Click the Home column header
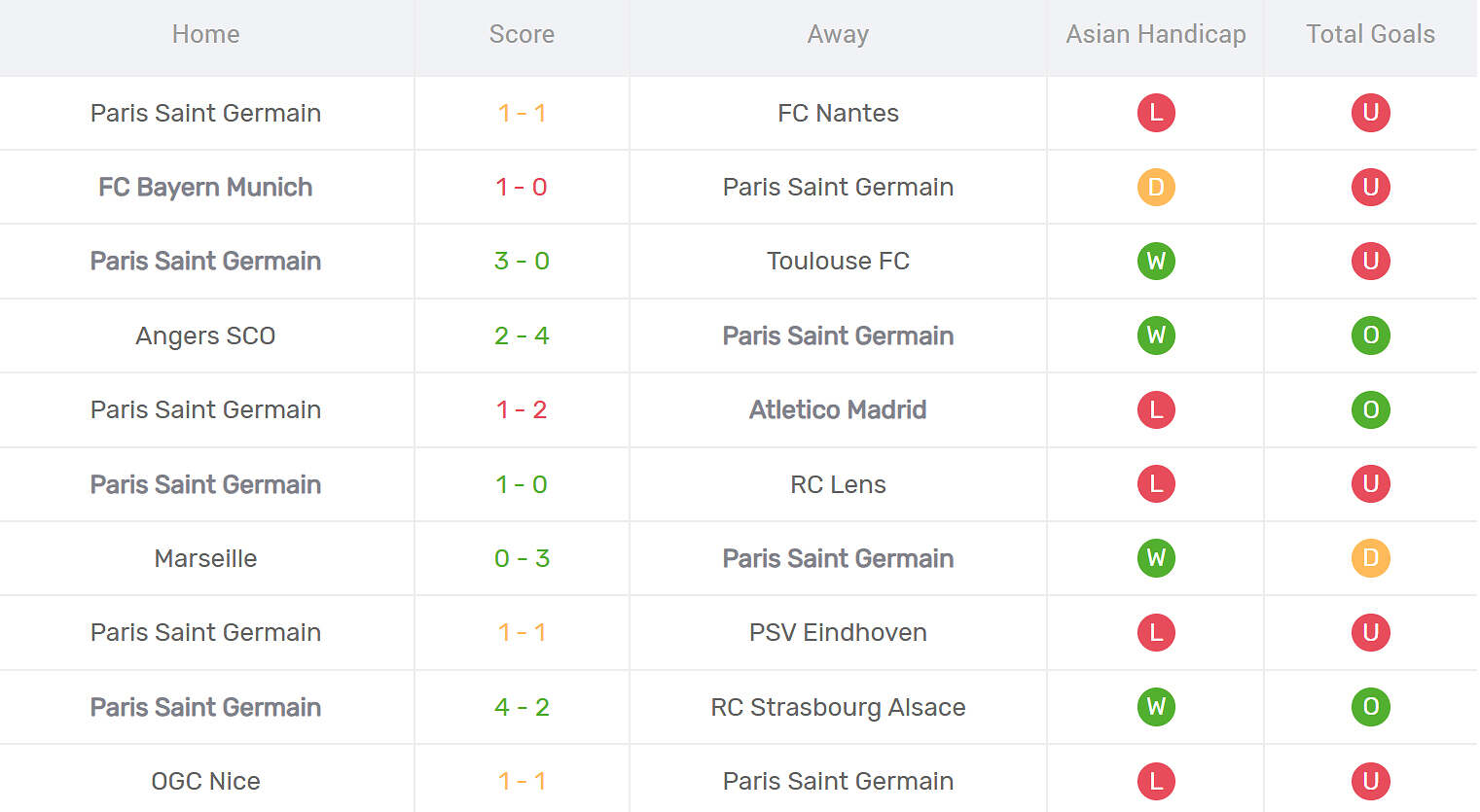This screenshot has height=812, width=1480. click(205, 34)
